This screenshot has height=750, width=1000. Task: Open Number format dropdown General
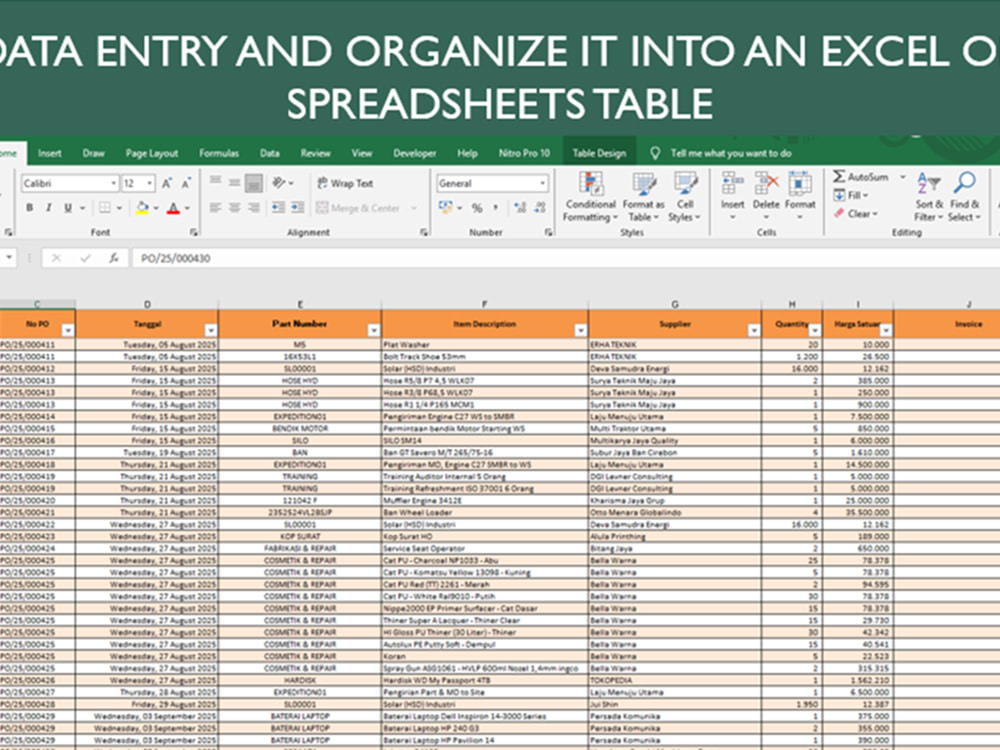point(492,184)
